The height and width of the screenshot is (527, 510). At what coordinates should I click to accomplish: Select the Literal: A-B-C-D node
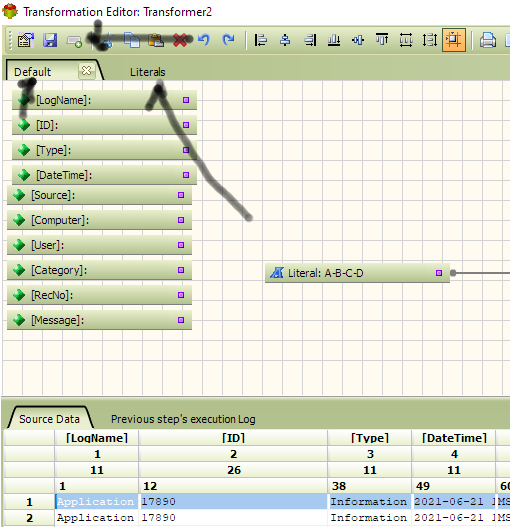pyautogui.click(x=357, y=273)
